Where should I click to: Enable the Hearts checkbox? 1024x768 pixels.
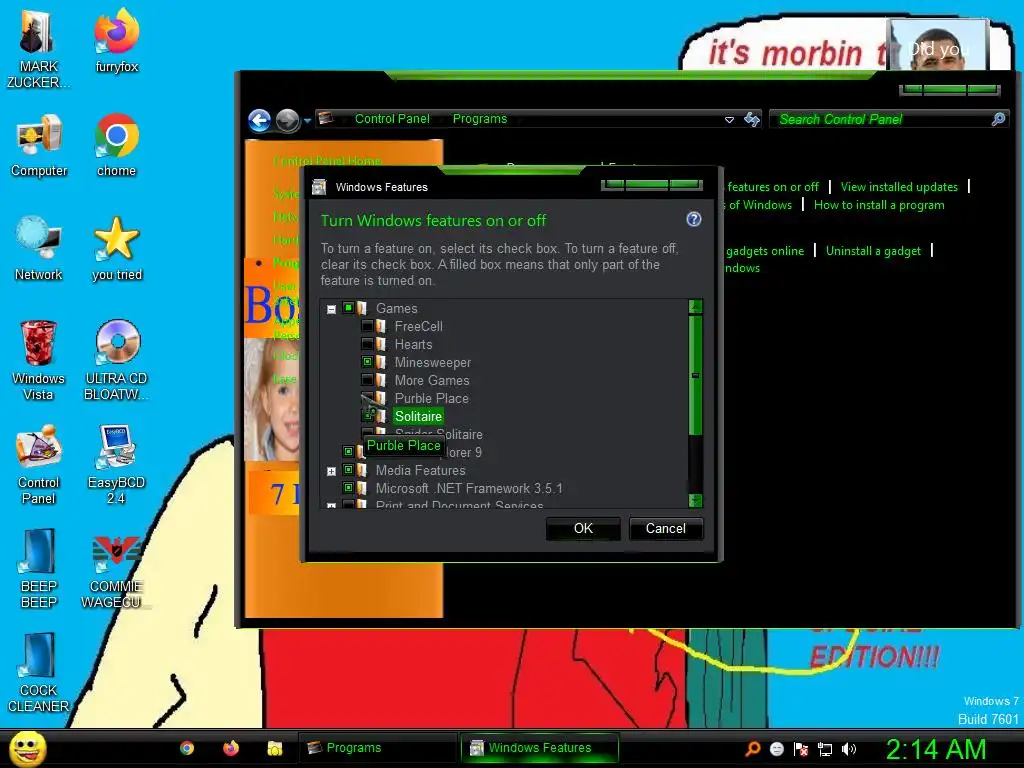click(x=367, y=344)
